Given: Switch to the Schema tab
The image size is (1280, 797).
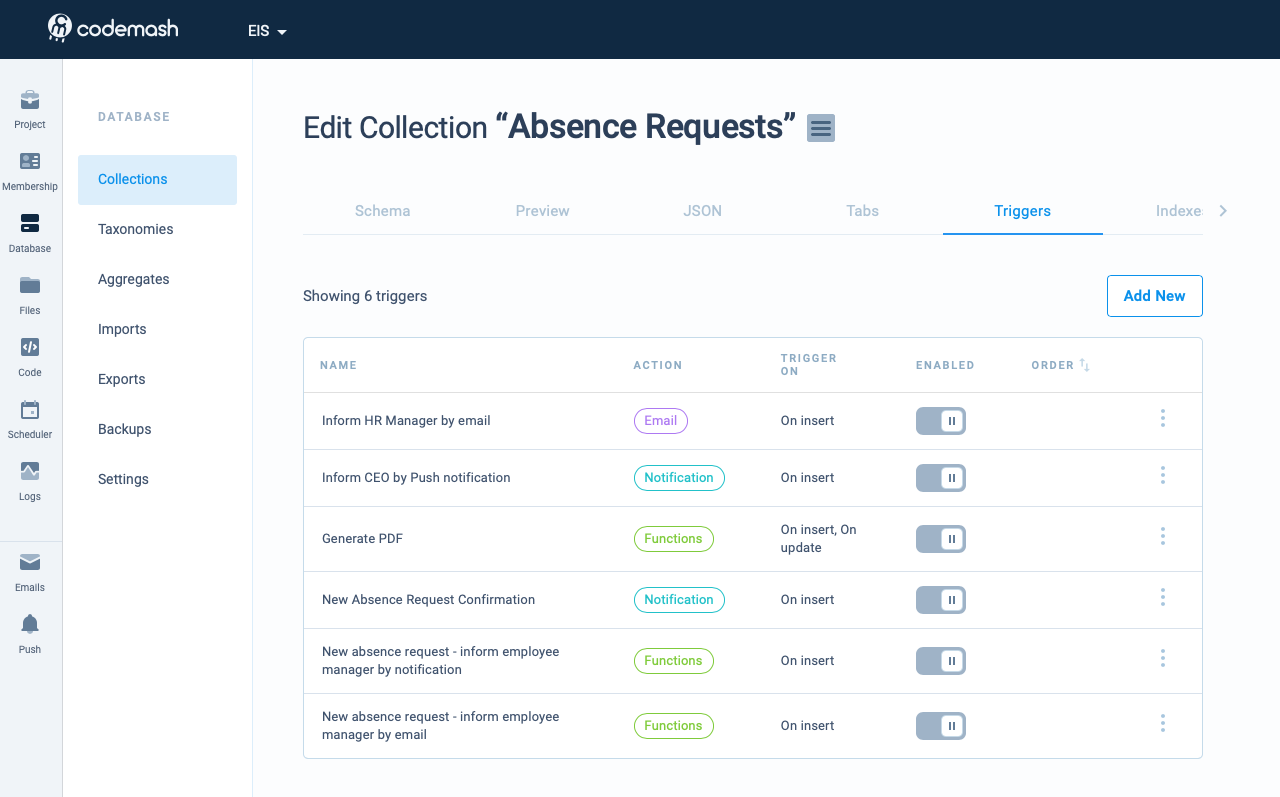Looking at the screenshot, I should point(382,211).
